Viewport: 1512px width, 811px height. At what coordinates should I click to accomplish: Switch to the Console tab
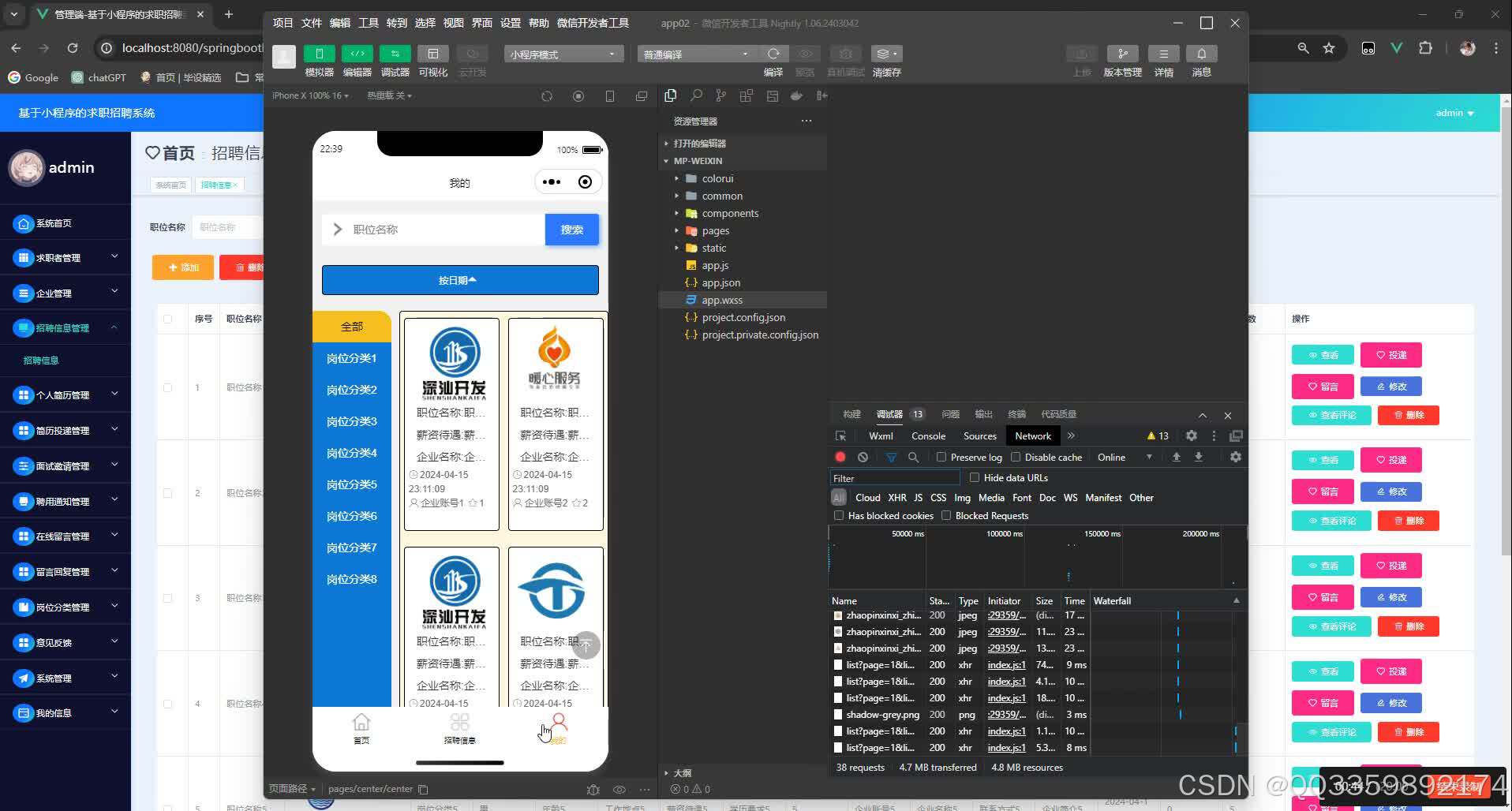tap(928, 435)
